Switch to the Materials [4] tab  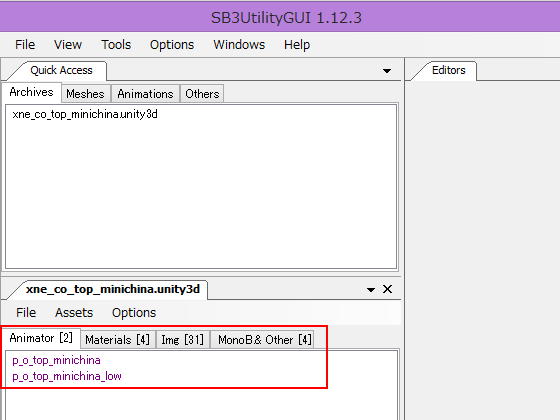tap(118, 340)
